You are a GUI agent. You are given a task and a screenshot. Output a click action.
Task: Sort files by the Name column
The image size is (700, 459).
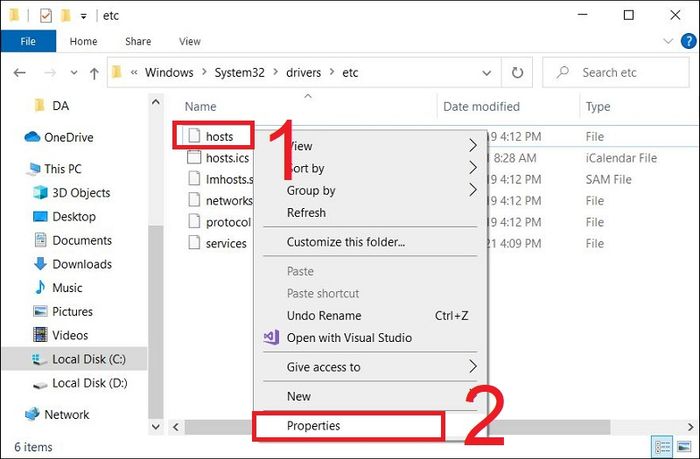200,107
